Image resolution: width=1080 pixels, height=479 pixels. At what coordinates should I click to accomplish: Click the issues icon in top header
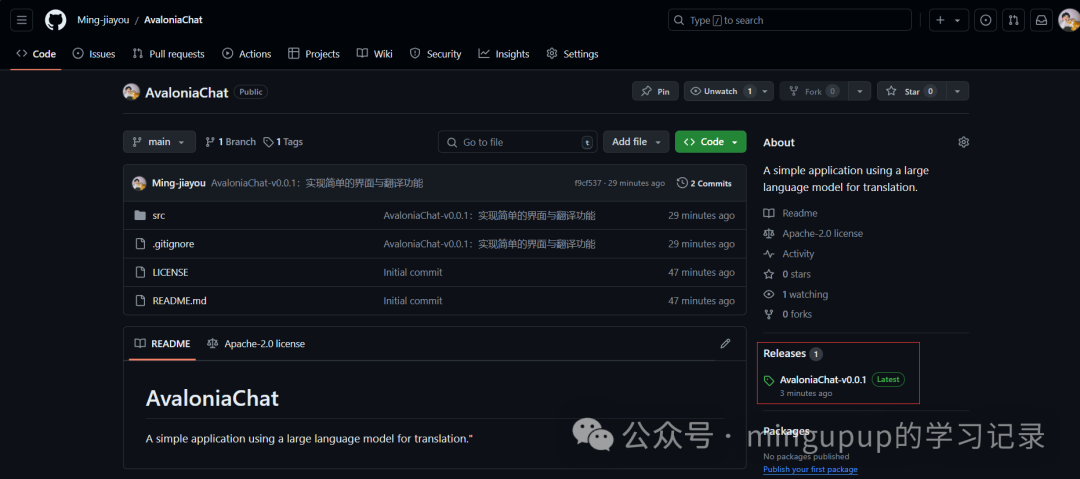[986, 20]
